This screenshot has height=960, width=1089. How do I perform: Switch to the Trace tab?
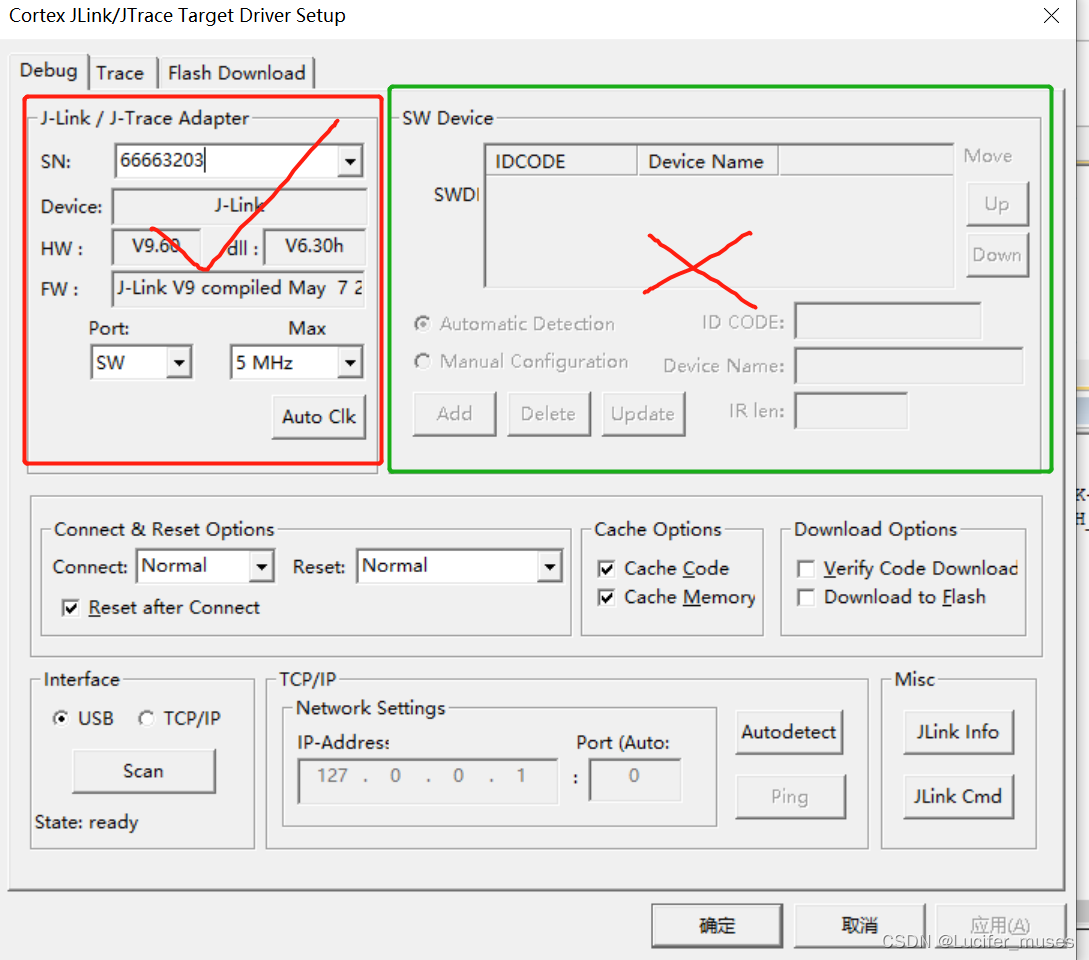pos(121,72)
